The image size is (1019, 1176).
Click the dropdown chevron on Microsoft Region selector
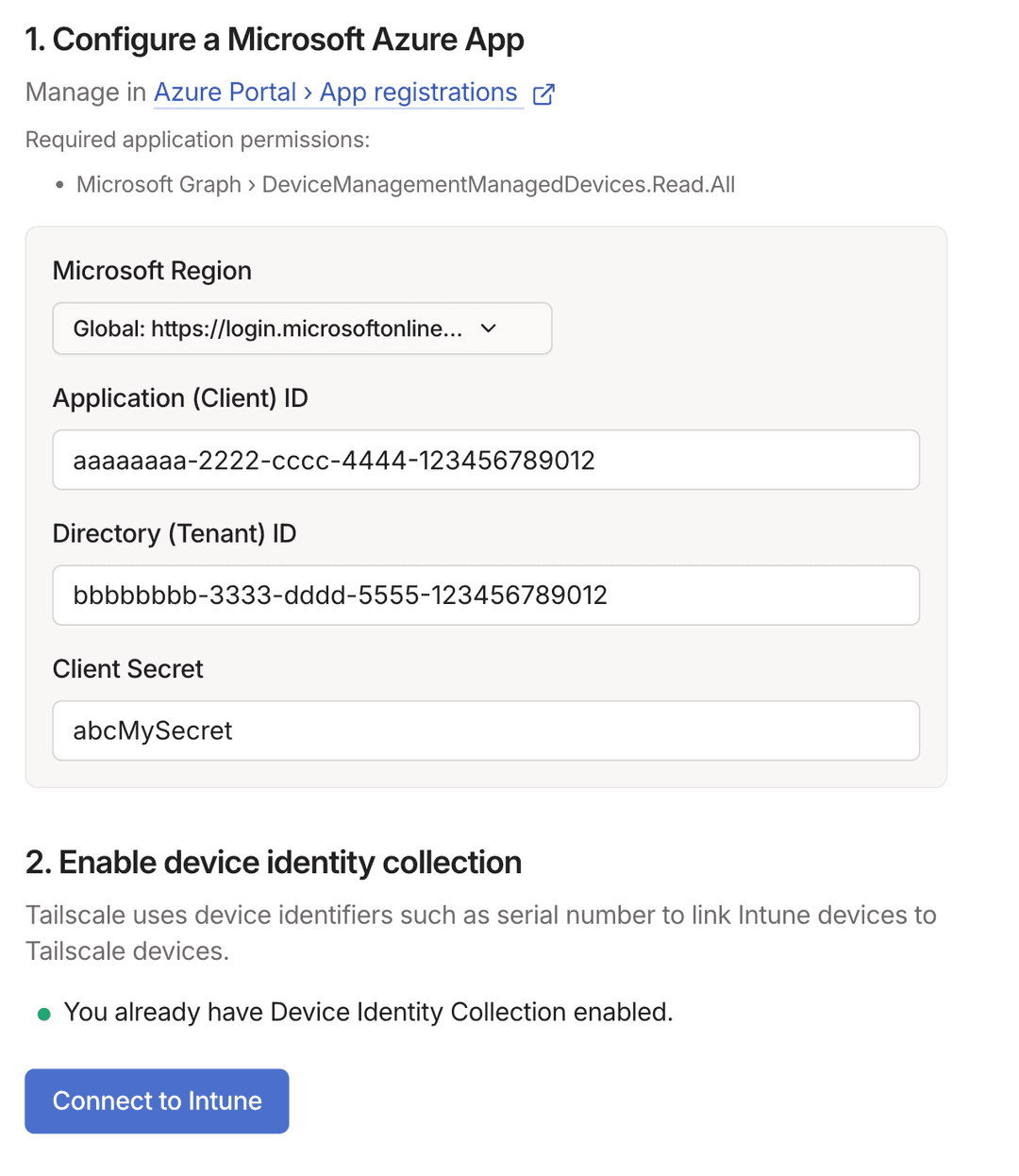pyautogui.click(x=489, y=328)
